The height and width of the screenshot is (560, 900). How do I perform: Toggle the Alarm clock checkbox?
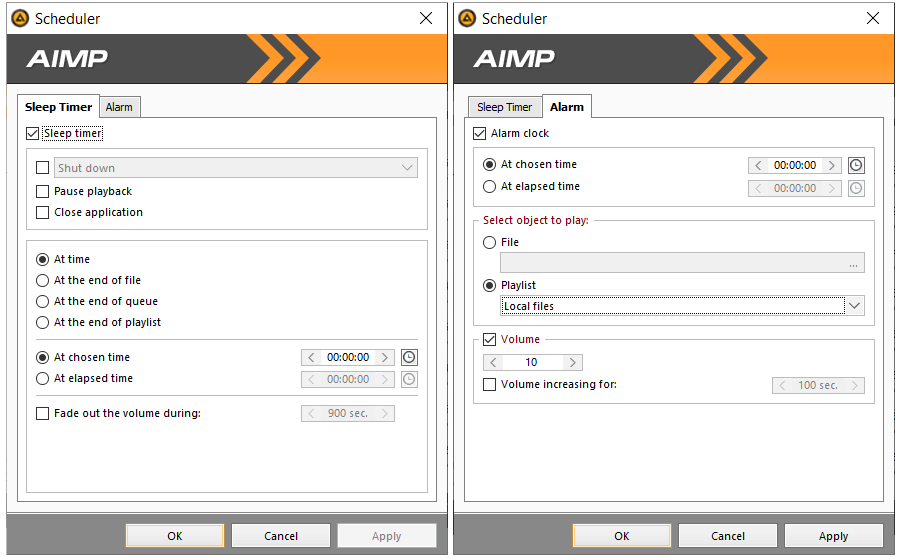pos(479,134)
